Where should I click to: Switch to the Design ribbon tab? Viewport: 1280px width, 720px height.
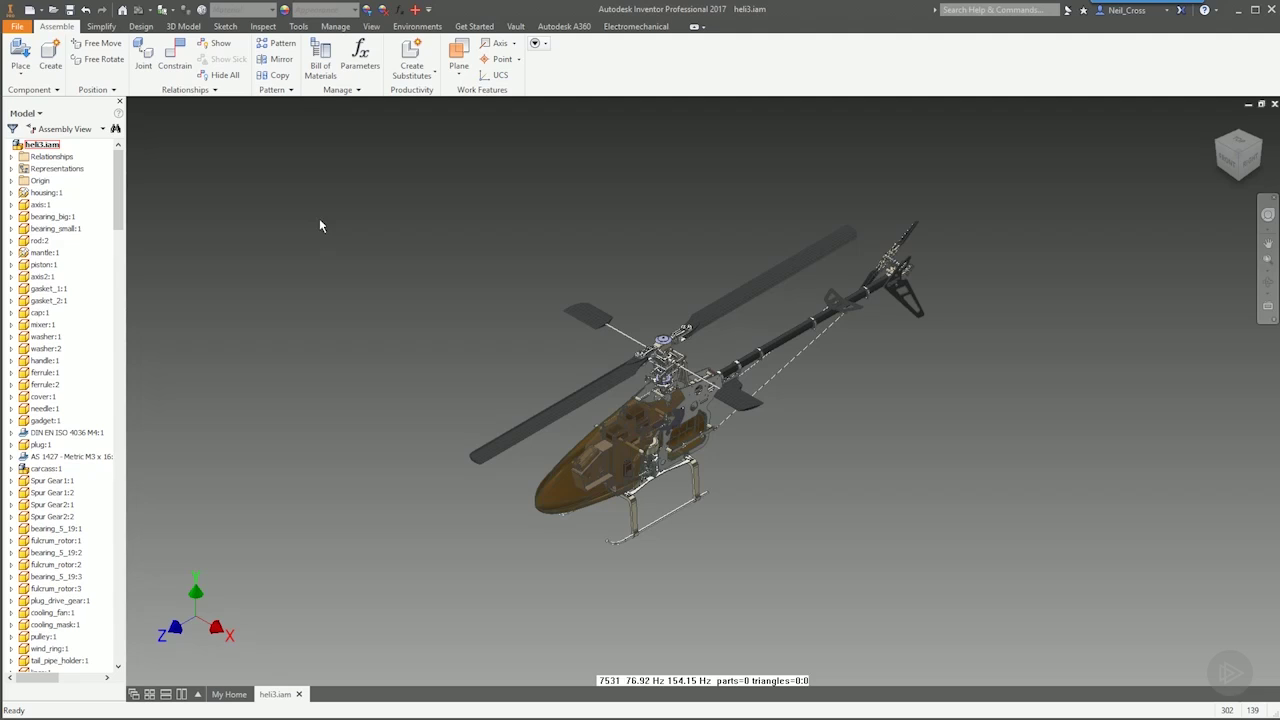tap(141, 27)
